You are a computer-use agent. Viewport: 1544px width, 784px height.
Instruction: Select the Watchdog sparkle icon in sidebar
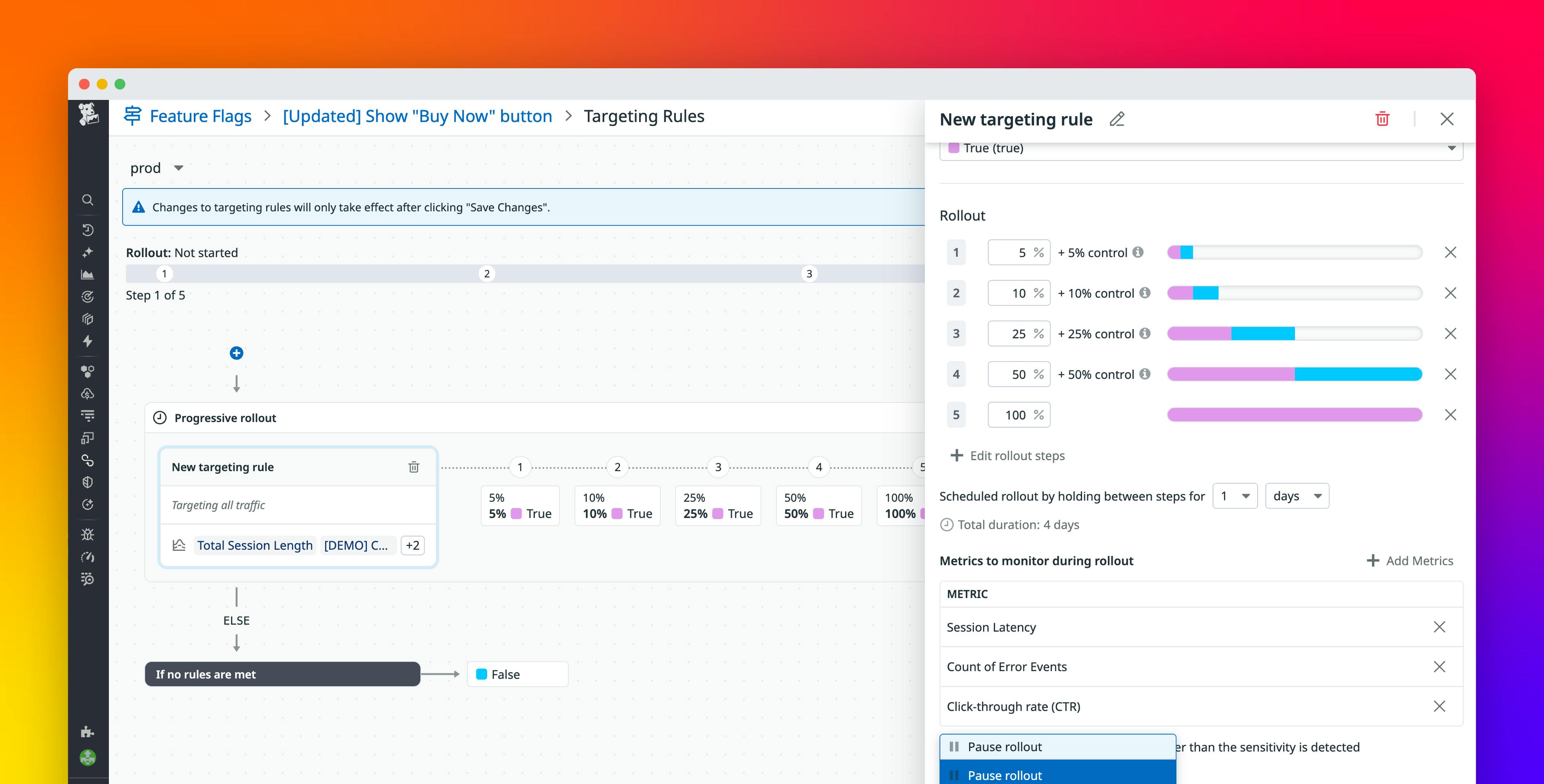point(87,252)
